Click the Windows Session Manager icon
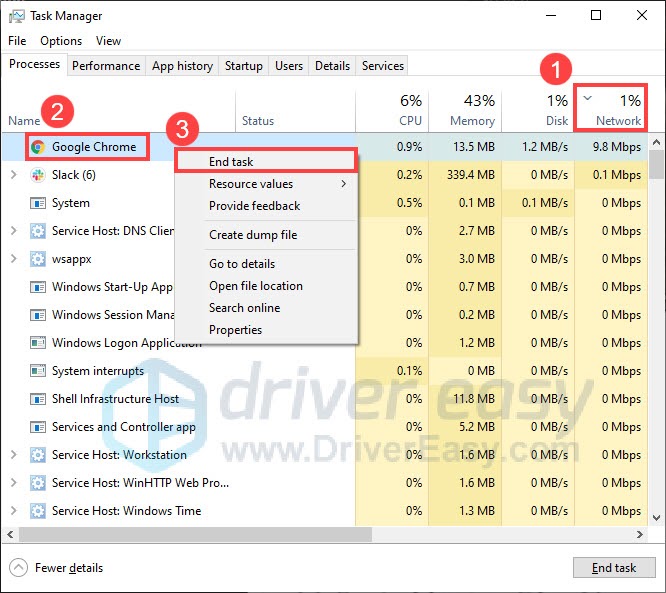The width and height of the screenshot is (666, 593). click(38, 315)
